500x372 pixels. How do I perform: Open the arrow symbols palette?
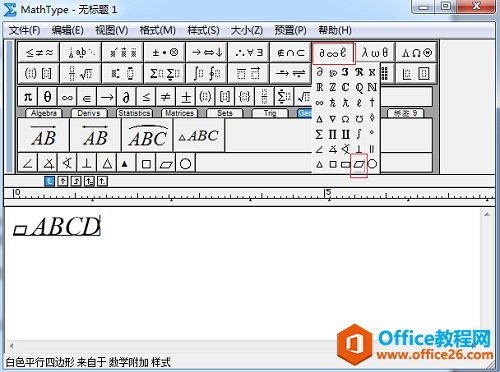point(207,52)
